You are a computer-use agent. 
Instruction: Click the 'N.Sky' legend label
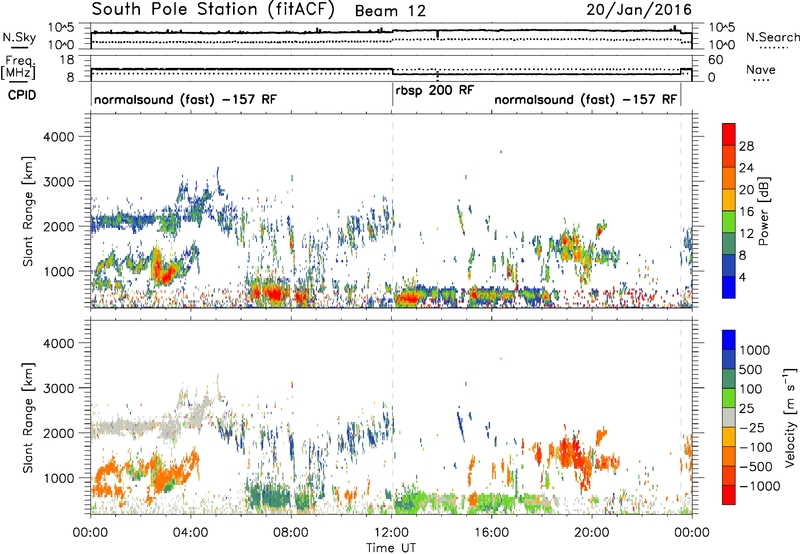[19, 37]
